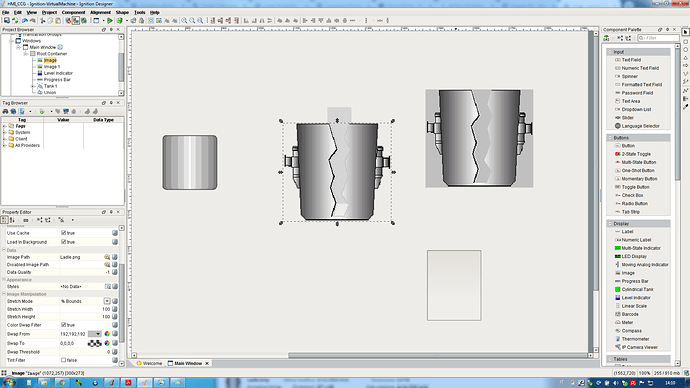The image size is (690, 388).
Task: Expand the System tag folder
Action: pos(5,132)
